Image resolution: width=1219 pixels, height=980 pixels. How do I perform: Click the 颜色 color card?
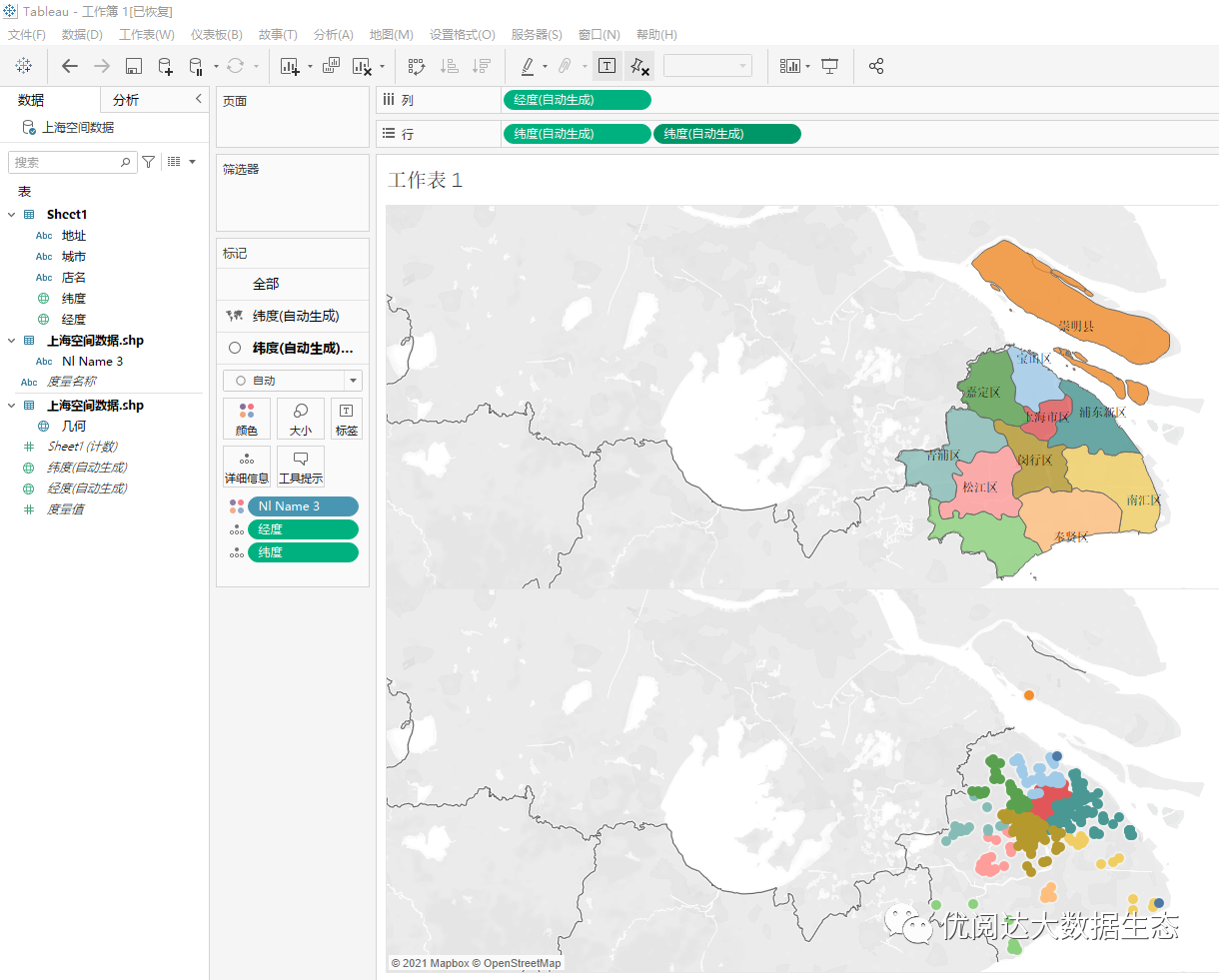point(247,419)
